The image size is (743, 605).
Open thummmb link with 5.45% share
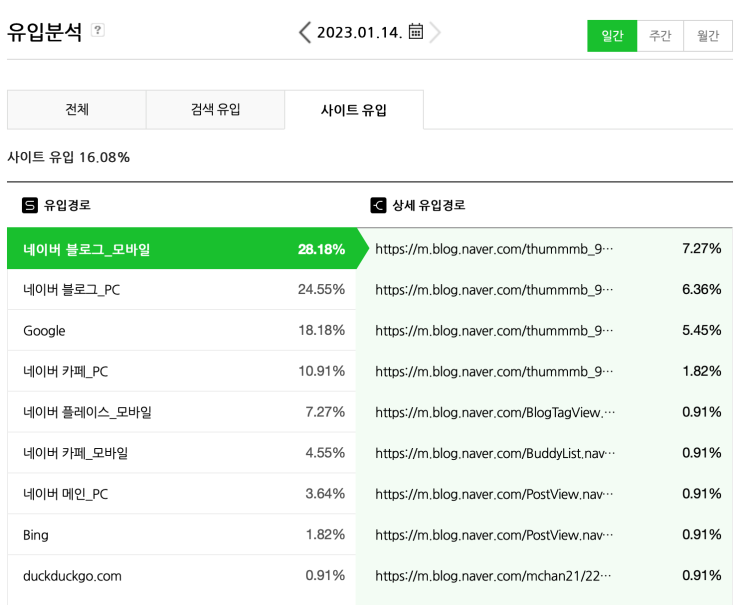(x=494, y=330)
